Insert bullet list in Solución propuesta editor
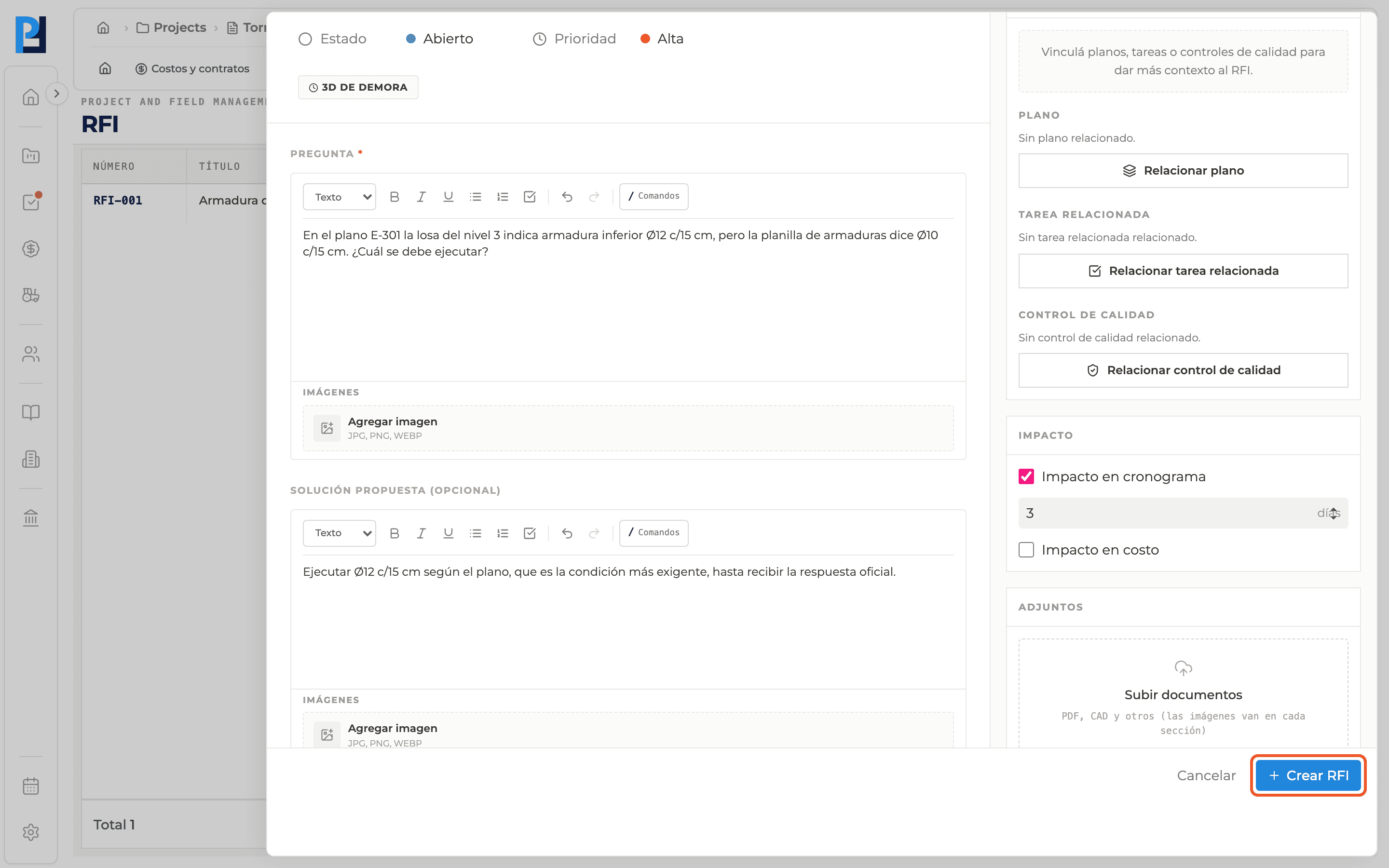 pos(475,533)
